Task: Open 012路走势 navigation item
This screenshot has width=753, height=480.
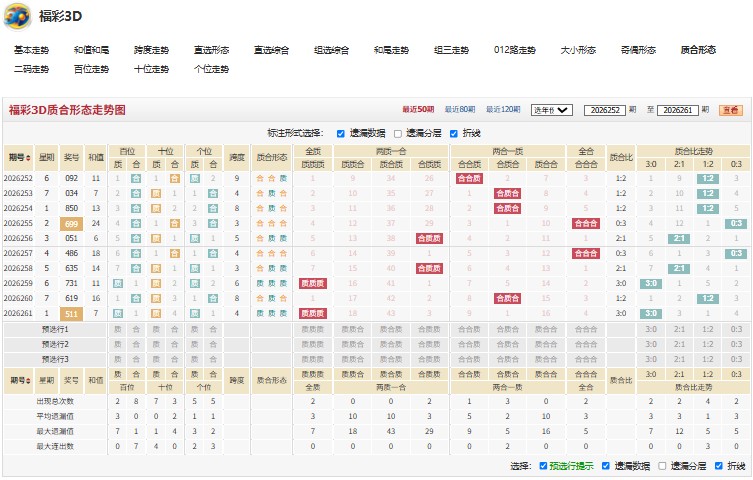Action: tap(514, 50)
